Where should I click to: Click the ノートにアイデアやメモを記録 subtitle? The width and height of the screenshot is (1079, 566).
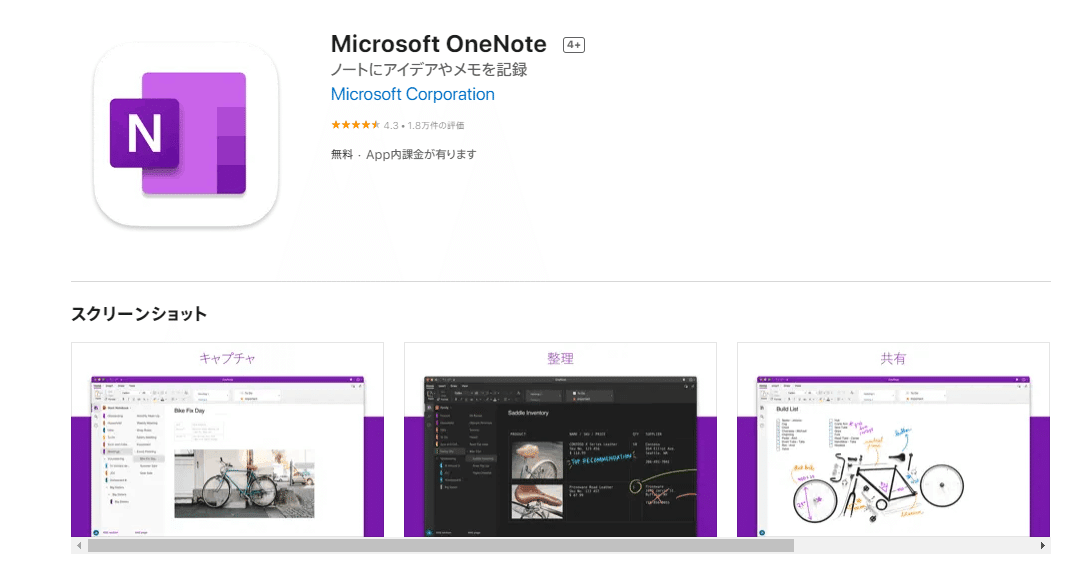pyautogui.click(x=429, y=69)
